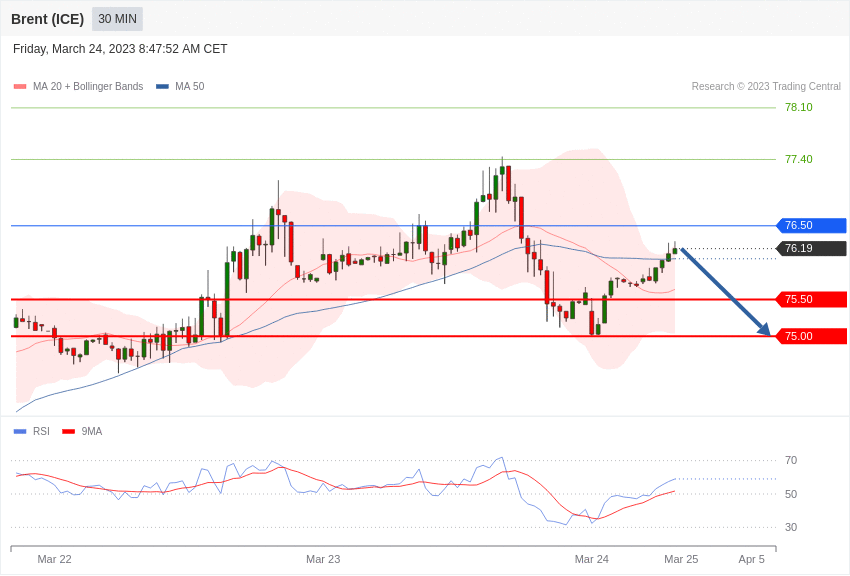Click the RSI legend label

click(x=41, y=431)
